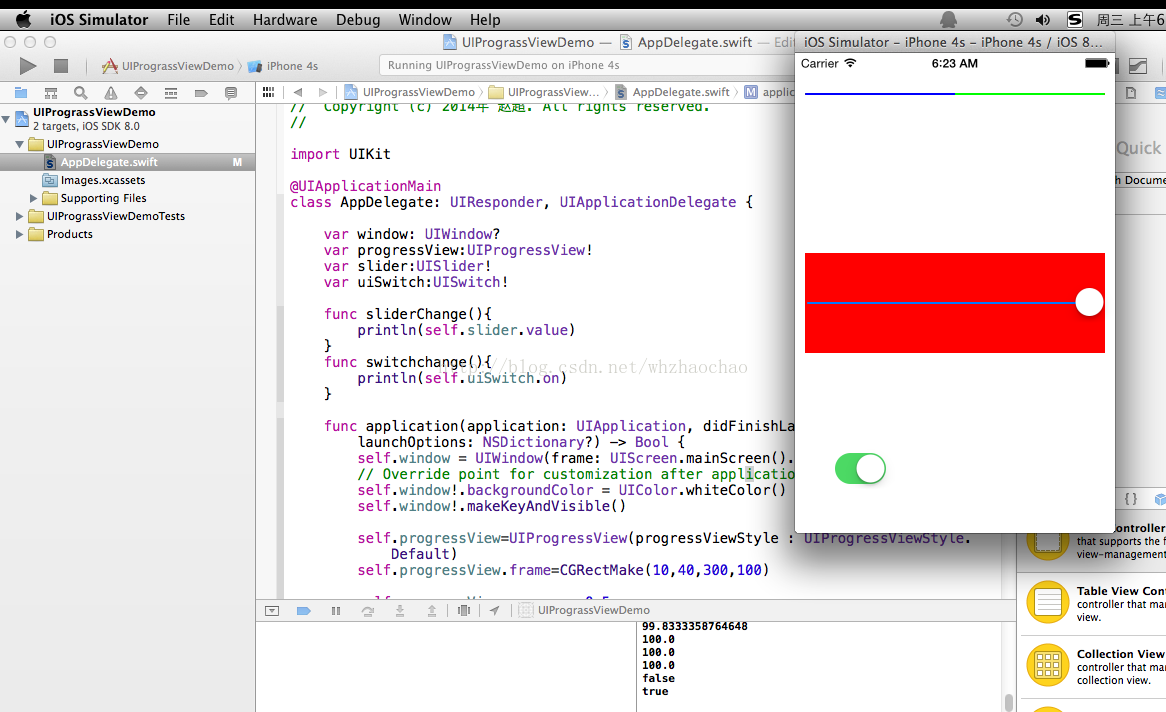Open the Report navigator speech-bubble icon

point(231,93)
